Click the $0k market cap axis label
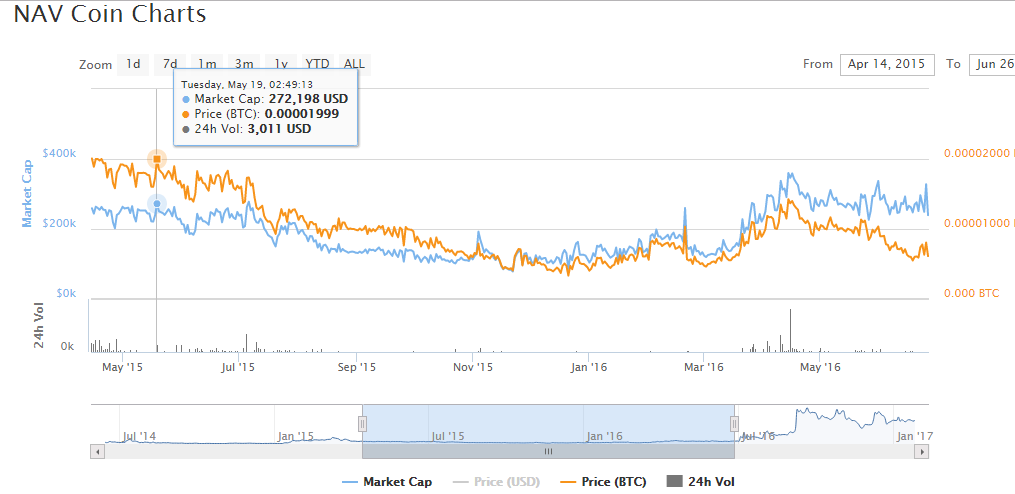The image size is (1015, 494). click(x=65, y=293)
